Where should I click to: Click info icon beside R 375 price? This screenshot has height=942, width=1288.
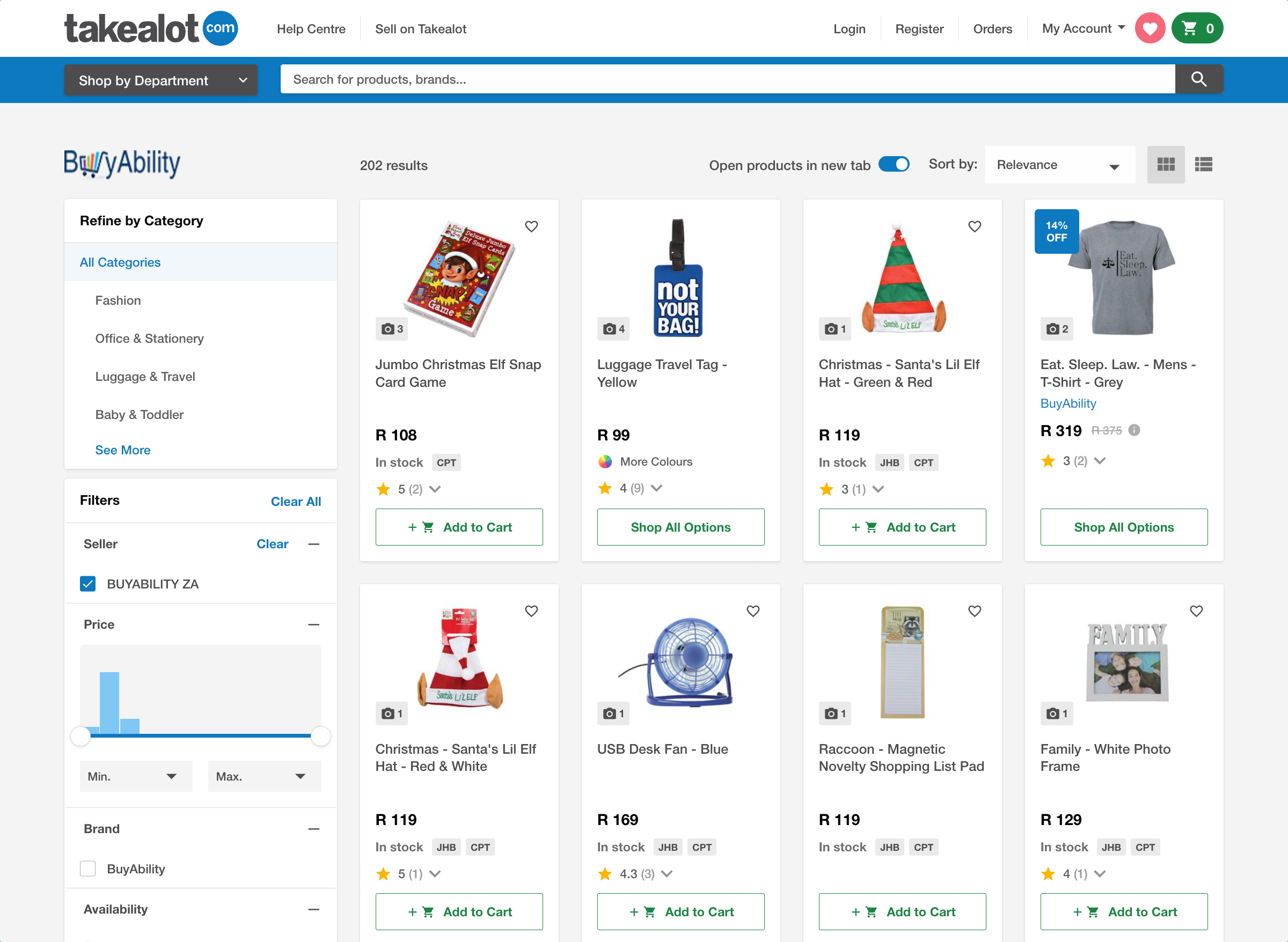(x=1135, y=430)
